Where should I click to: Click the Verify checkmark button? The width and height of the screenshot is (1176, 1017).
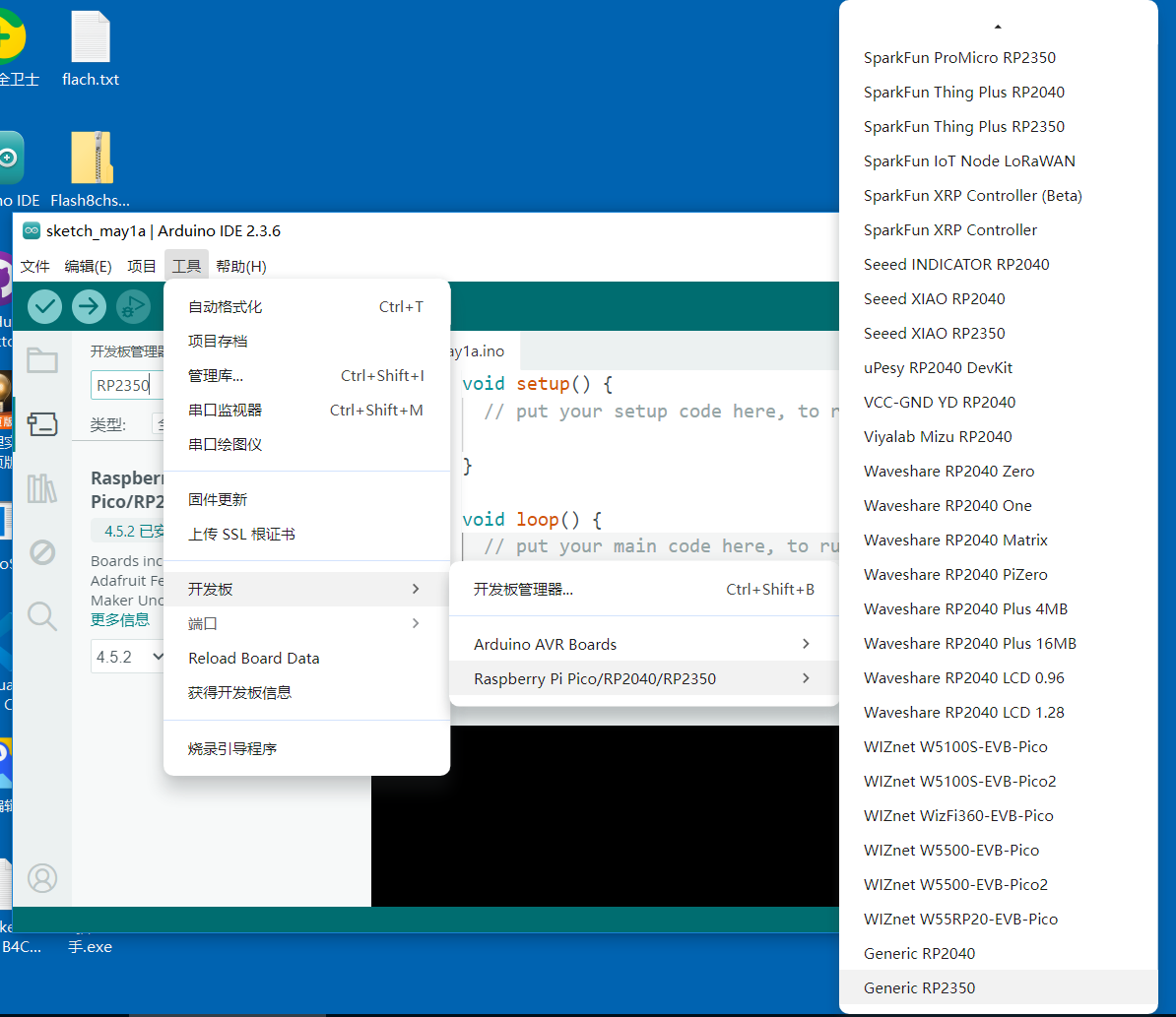click(45, 306)
